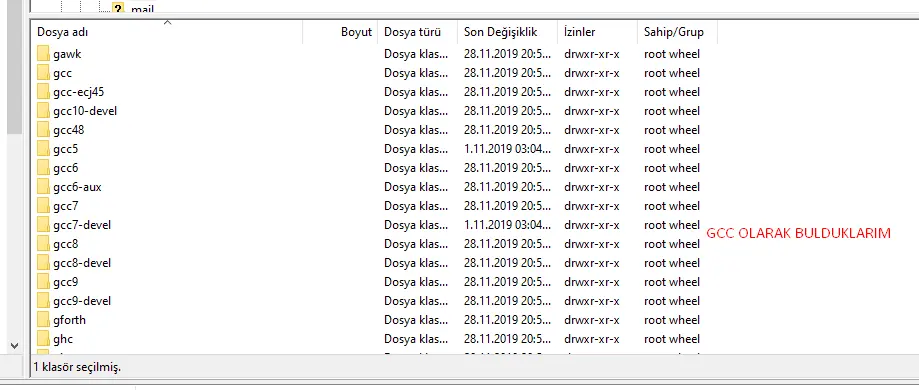This screenshot has height=390, width=919.
Task: Select the gcc7 folder name
Action: (x=65, y=206)
